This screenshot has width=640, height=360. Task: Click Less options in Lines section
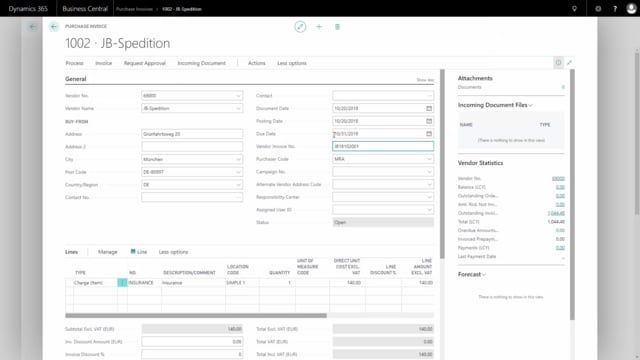click(173, 252)
